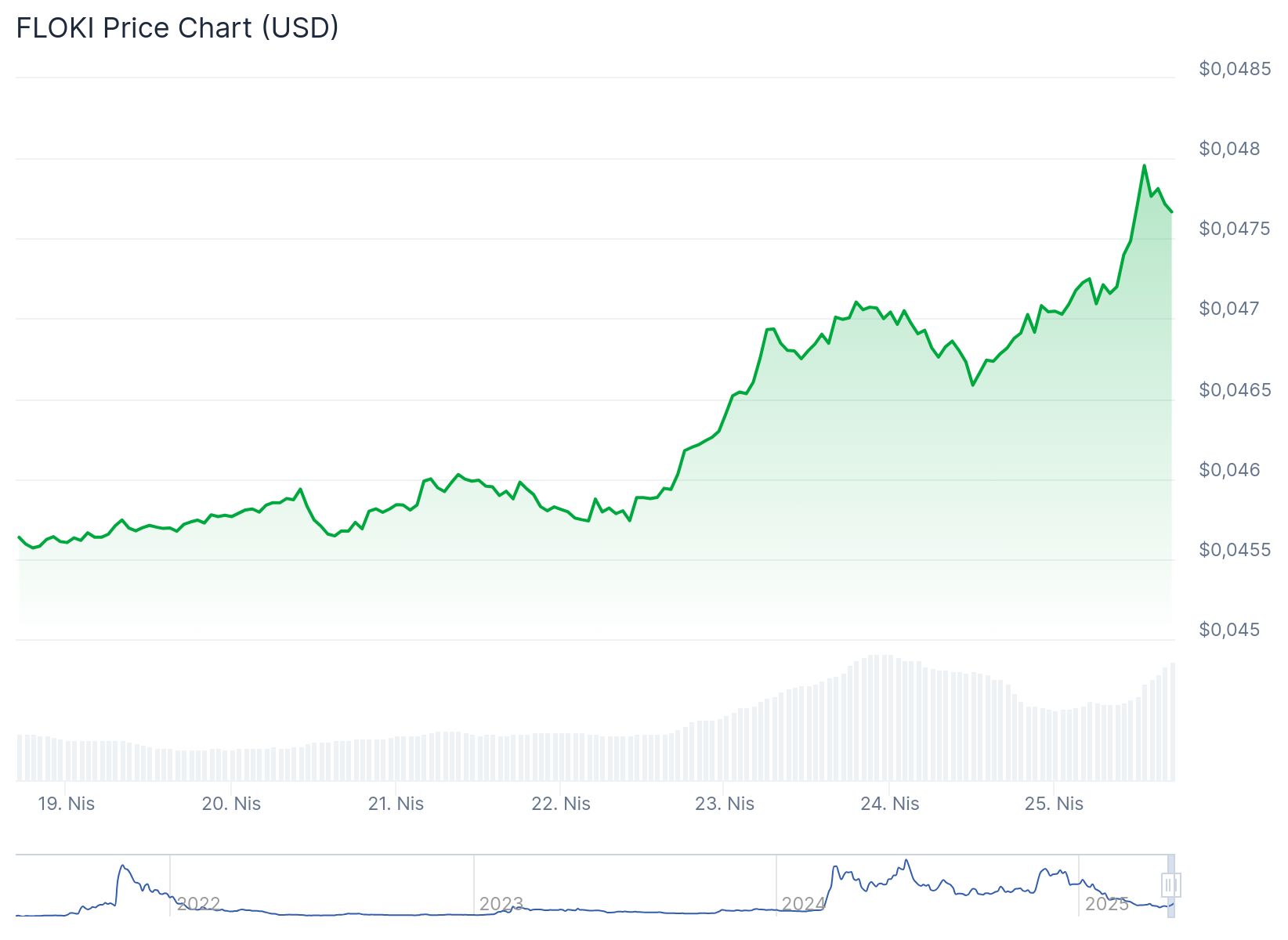Click the $0,0485 price axis label
Screen dimensions: 1288x940
[x=1235, y=69]
